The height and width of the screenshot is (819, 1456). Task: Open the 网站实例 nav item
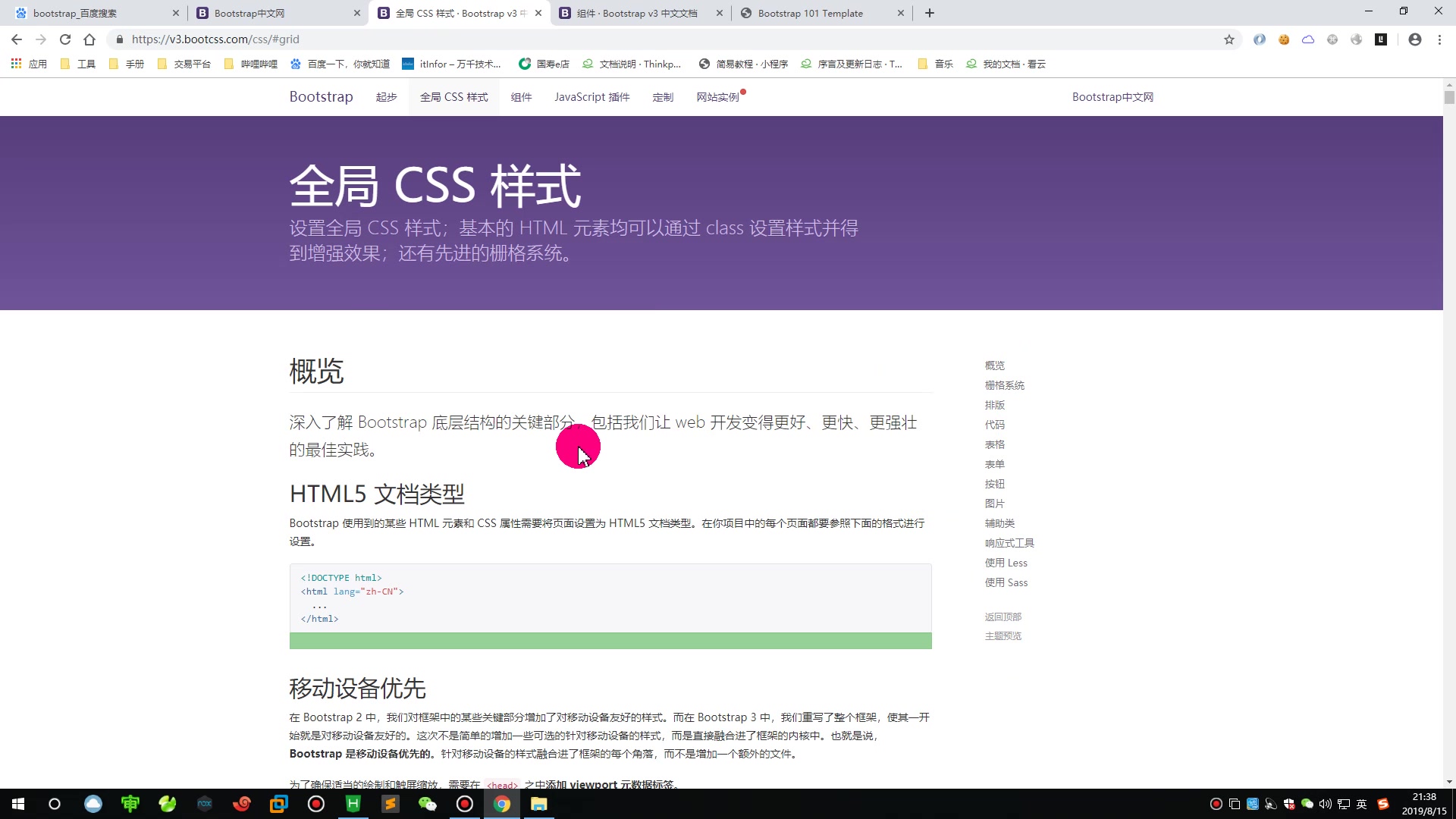pos(717,97)
